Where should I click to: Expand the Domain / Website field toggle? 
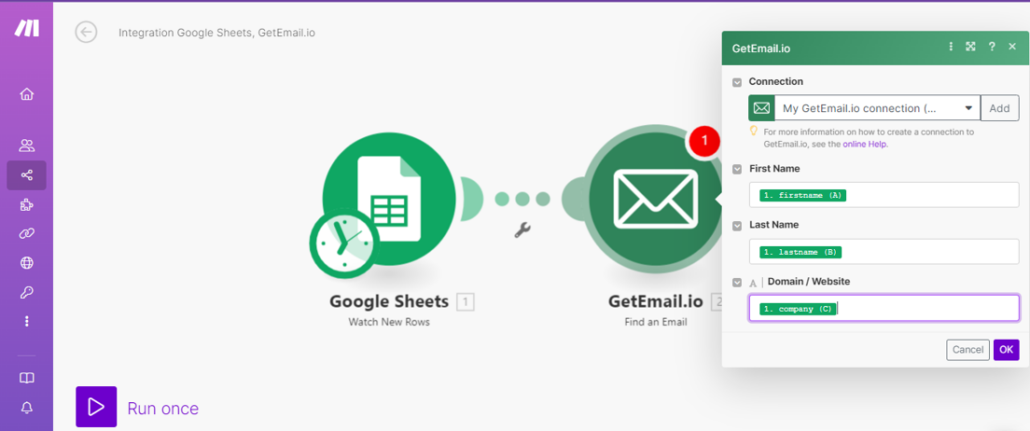[738, 283]
